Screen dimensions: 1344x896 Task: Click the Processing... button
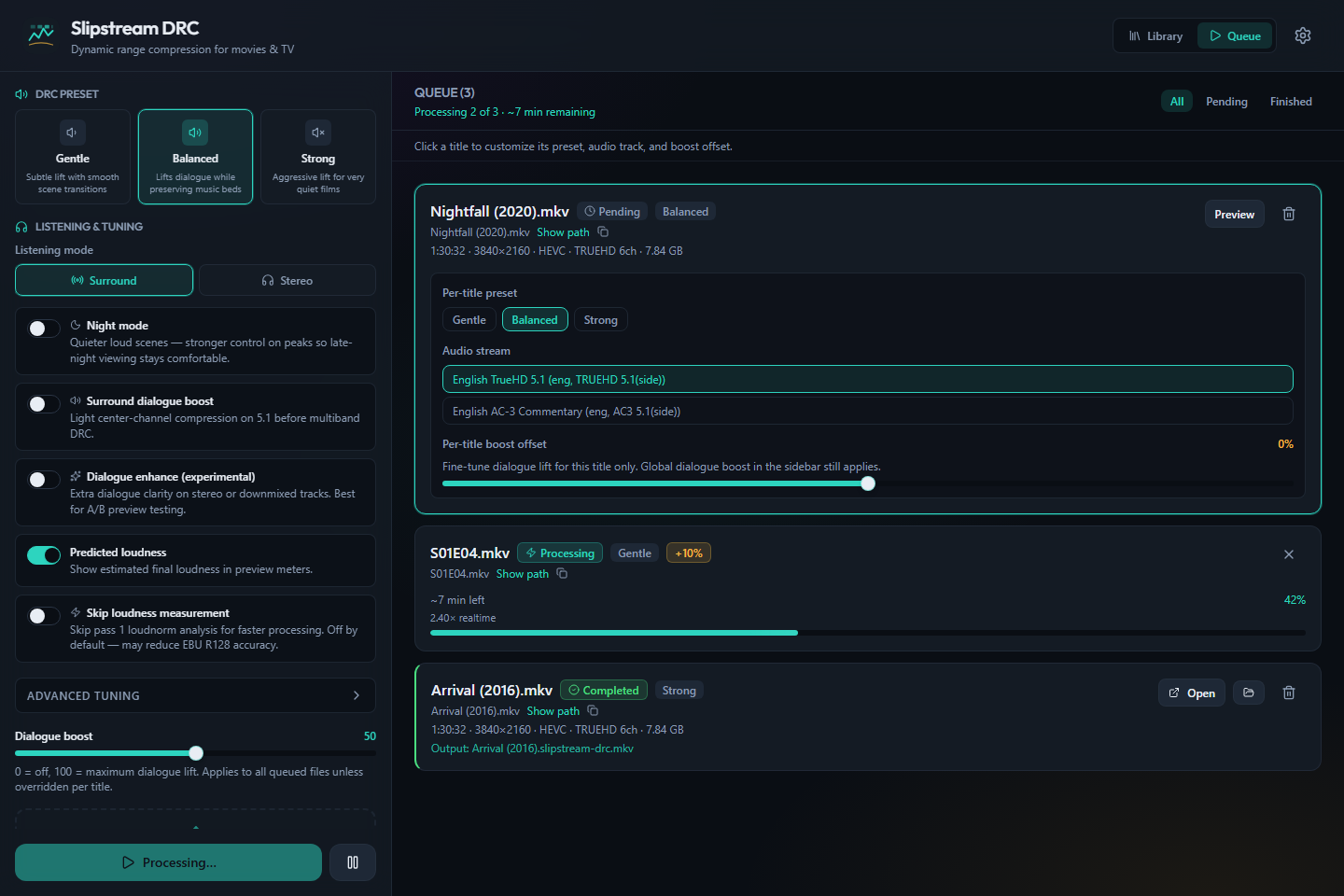click(x=168, y=862)
